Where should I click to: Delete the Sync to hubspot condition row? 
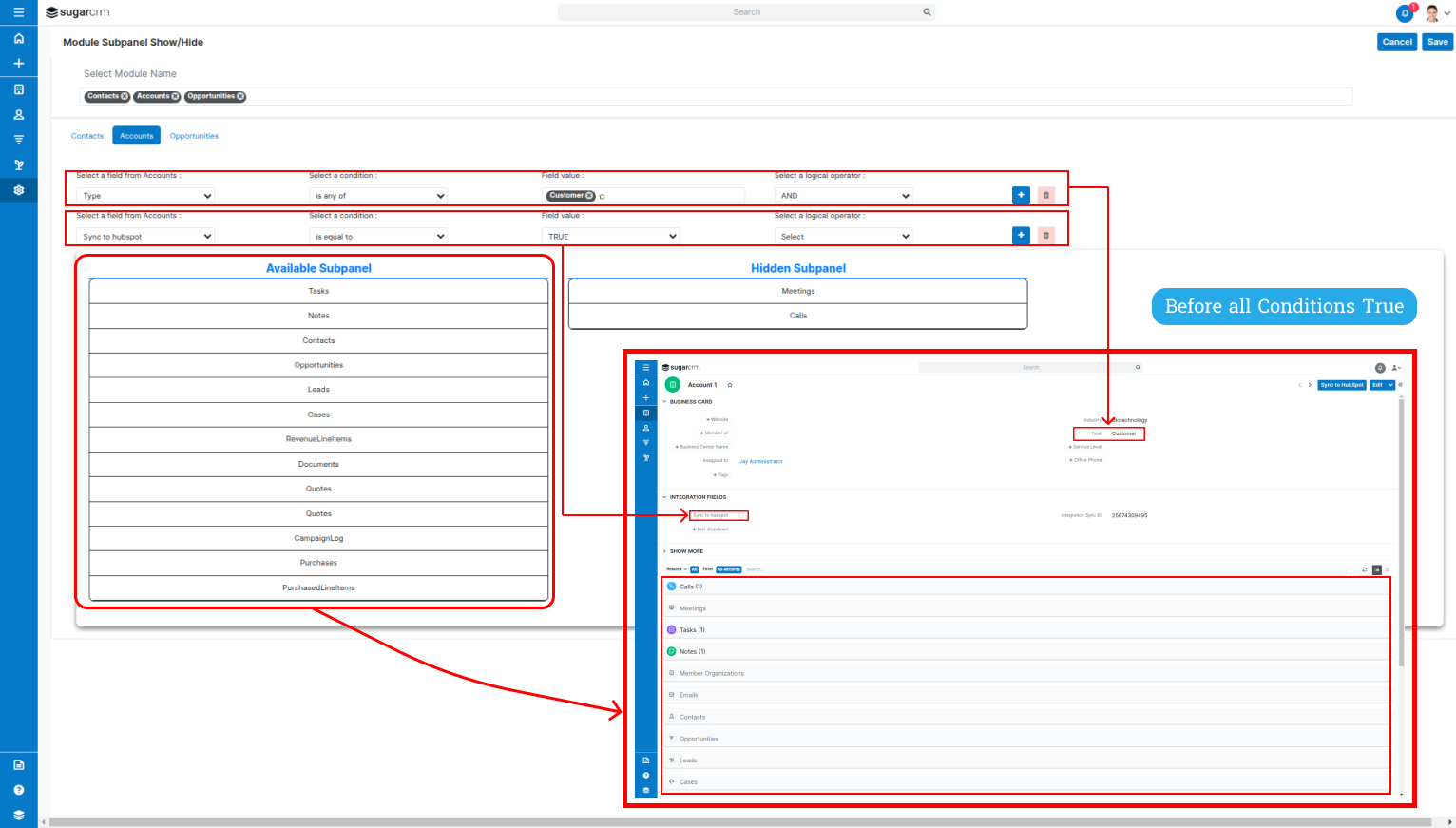1046,235
